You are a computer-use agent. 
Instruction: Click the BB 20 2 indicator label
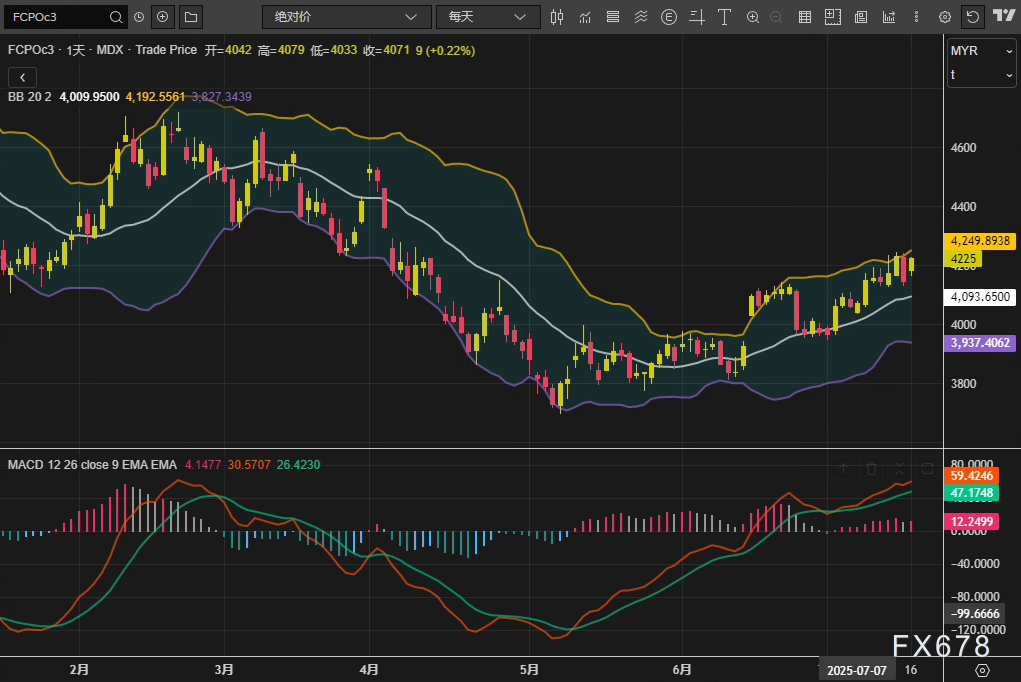29,97
